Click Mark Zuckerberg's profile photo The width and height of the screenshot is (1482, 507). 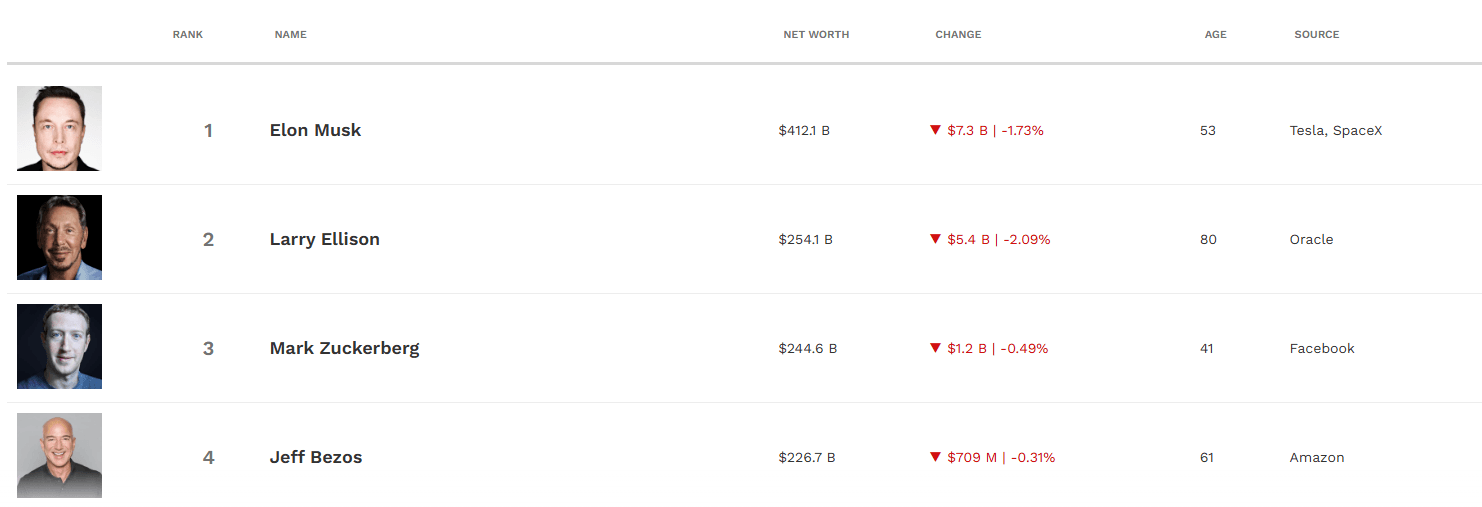(59, 346)
